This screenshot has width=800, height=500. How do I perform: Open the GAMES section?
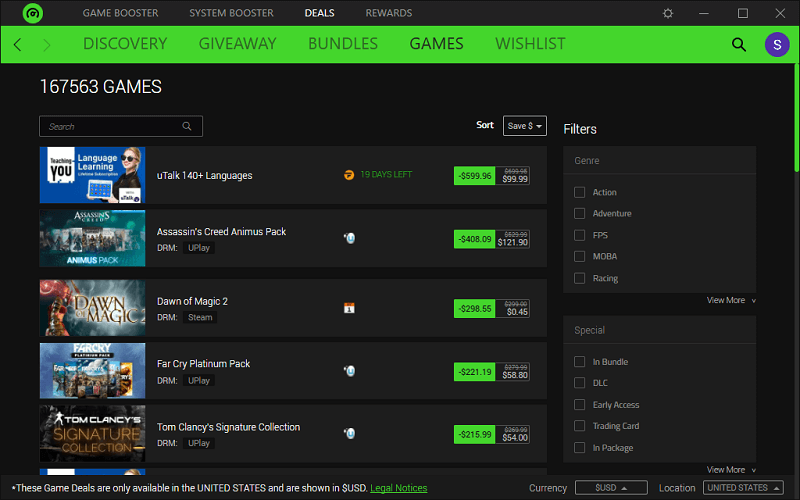[x=436, y=44]
